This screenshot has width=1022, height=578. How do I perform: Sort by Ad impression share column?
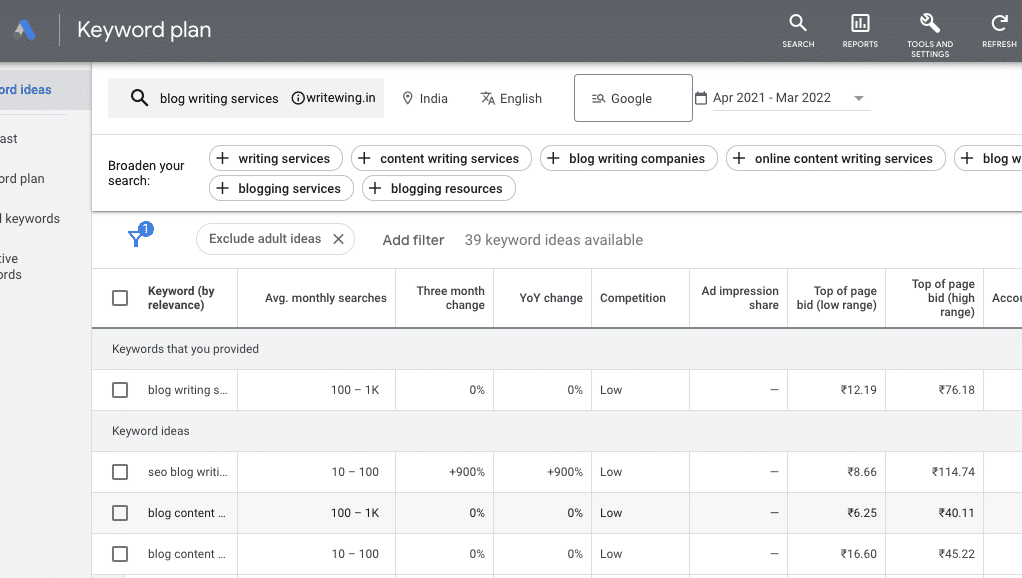pyautogui.click(x=740, y=298)
